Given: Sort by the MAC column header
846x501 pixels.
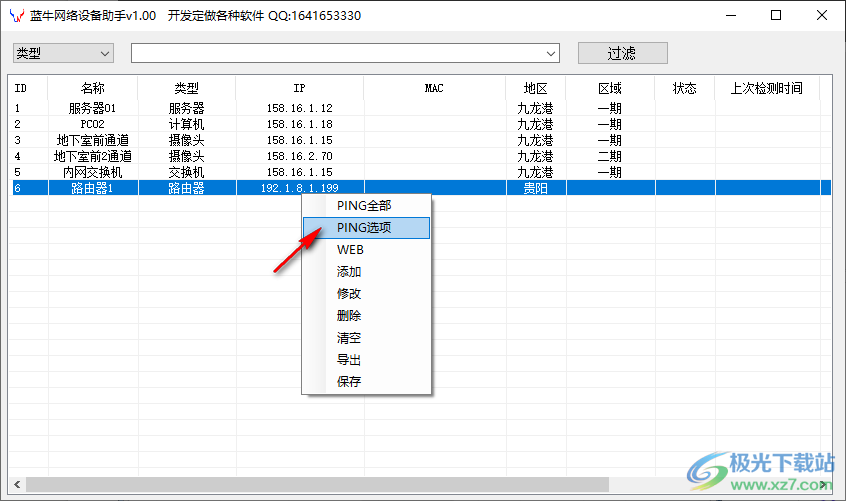Looking at the screenshot, I should [x=434, y=88].
